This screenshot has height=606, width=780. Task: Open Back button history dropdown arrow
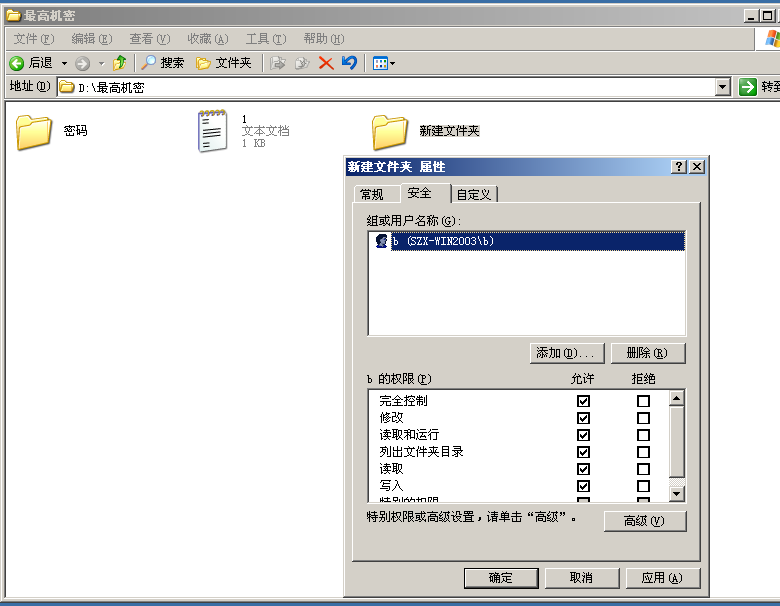(x=64, y=63)
